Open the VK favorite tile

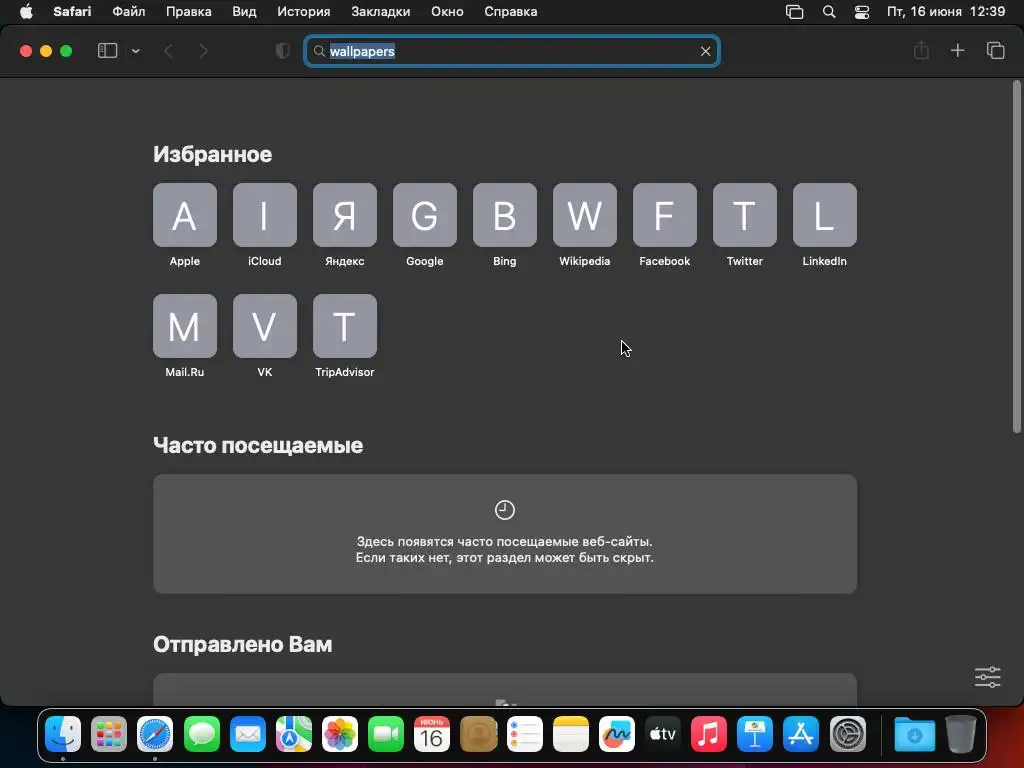tap(264, 326)
